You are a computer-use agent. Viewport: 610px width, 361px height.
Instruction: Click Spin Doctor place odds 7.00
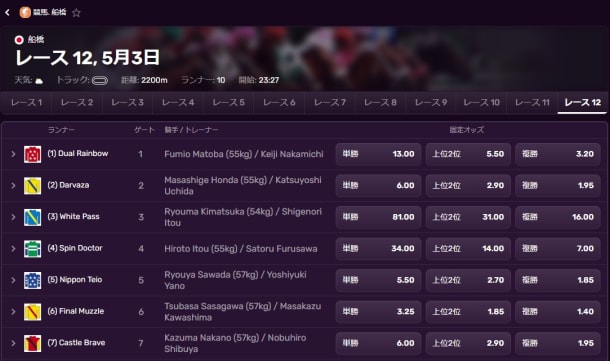click(558, 249)
